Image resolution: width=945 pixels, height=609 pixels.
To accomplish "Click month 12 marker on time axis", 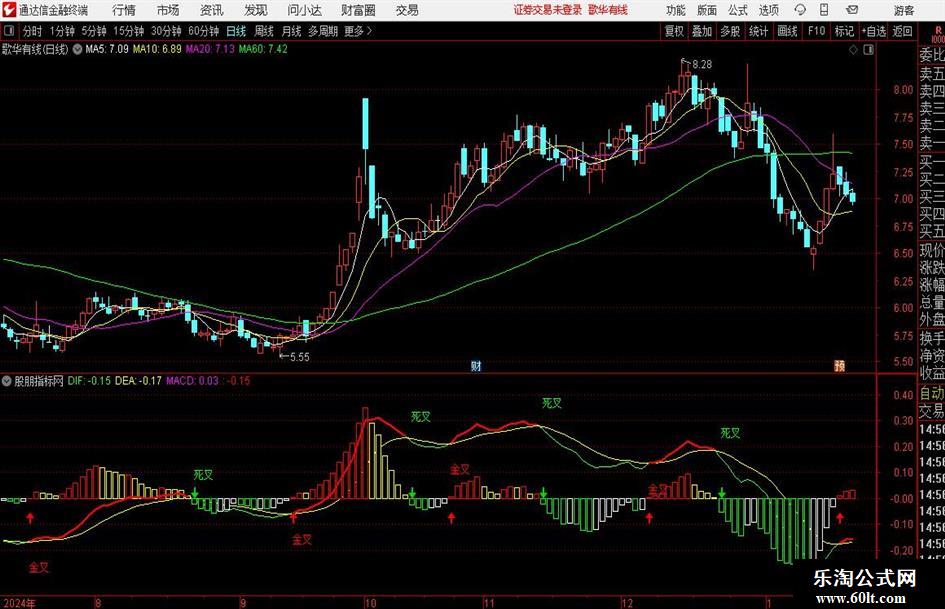I will tap(627, 603).
